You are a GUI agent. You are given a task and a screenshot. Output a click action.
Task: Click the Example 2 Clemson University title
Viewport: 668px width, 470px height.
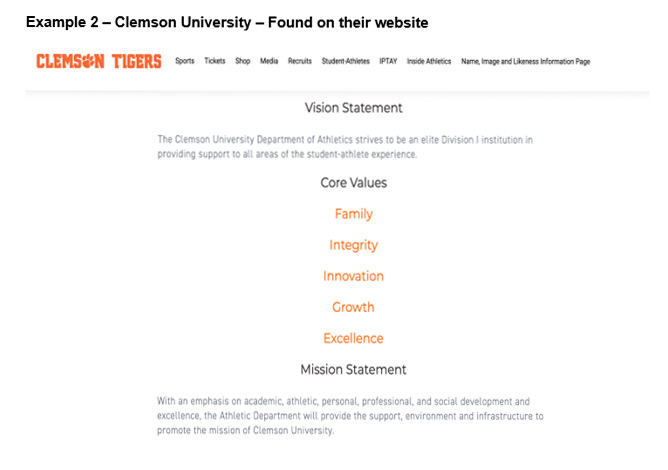[x=227, y=22]
